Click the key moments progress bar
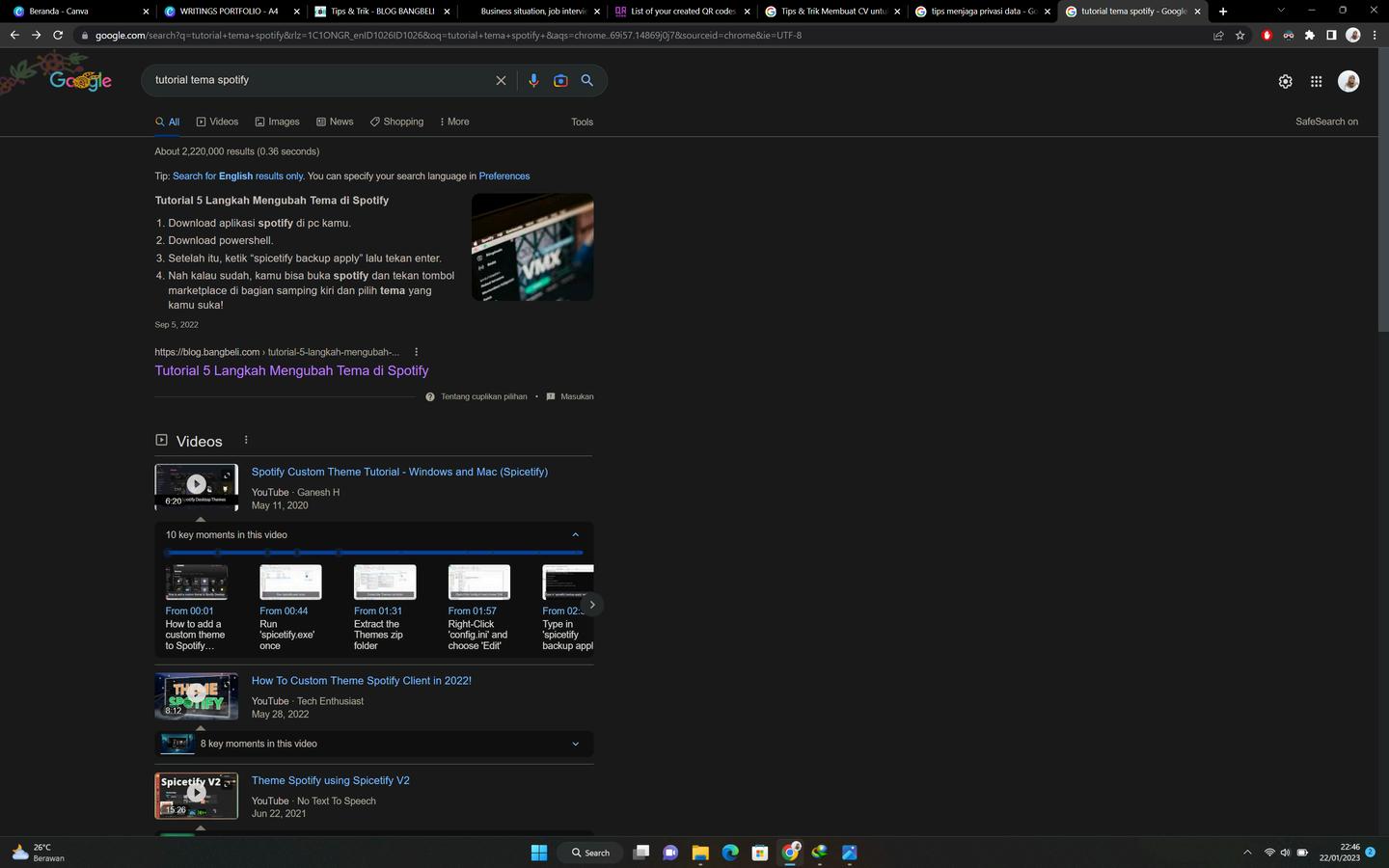 click(x=374, y=553)
